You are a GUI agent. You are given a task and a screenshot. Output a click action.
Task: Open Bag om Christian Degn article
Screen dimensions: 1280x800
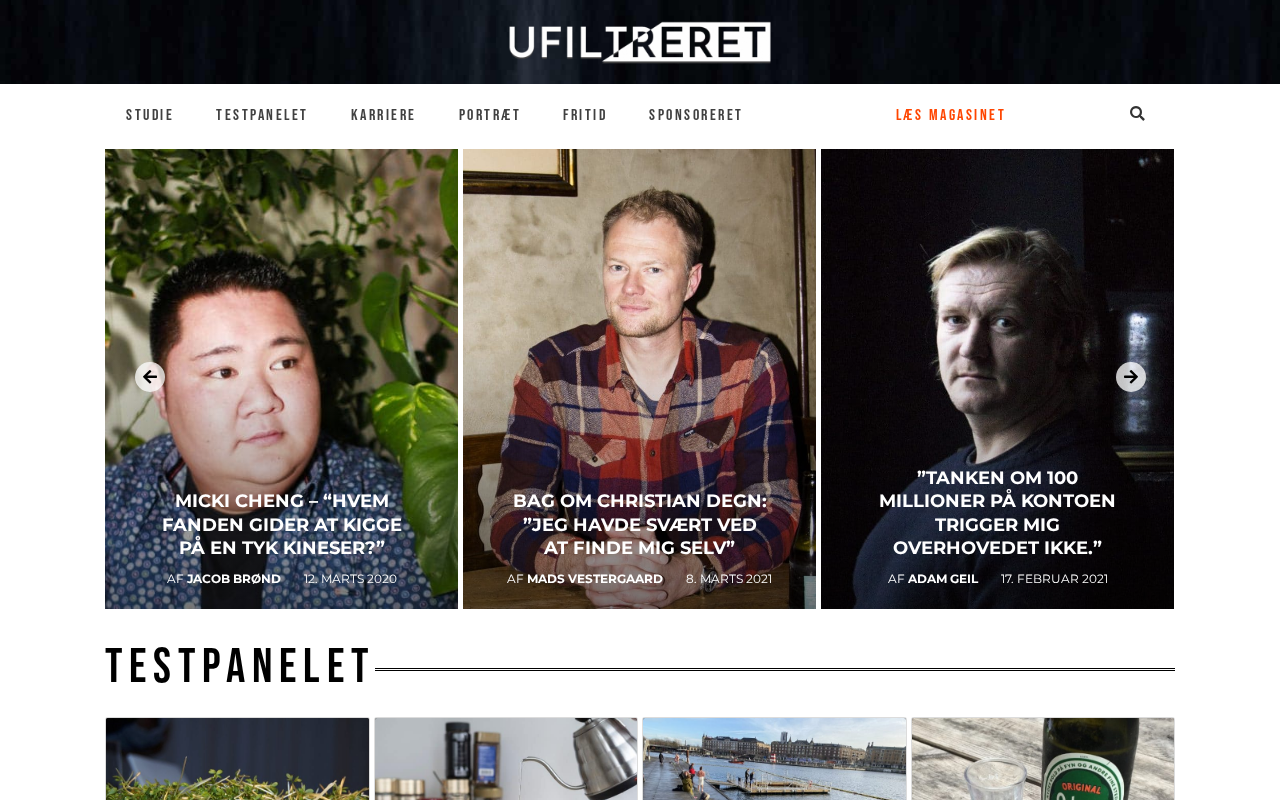(640, 524)
